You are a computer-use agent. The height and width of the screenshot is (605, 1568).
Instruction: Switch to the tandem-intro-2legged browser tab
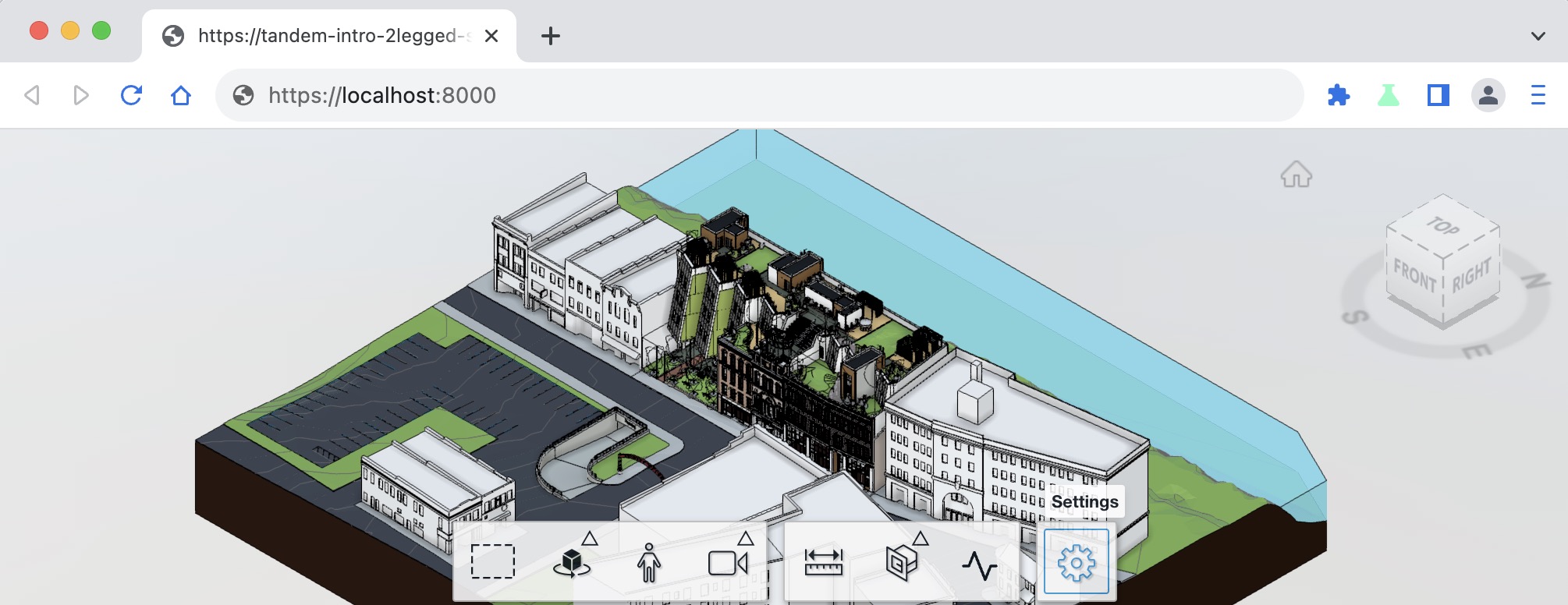(x=329, y=36)
